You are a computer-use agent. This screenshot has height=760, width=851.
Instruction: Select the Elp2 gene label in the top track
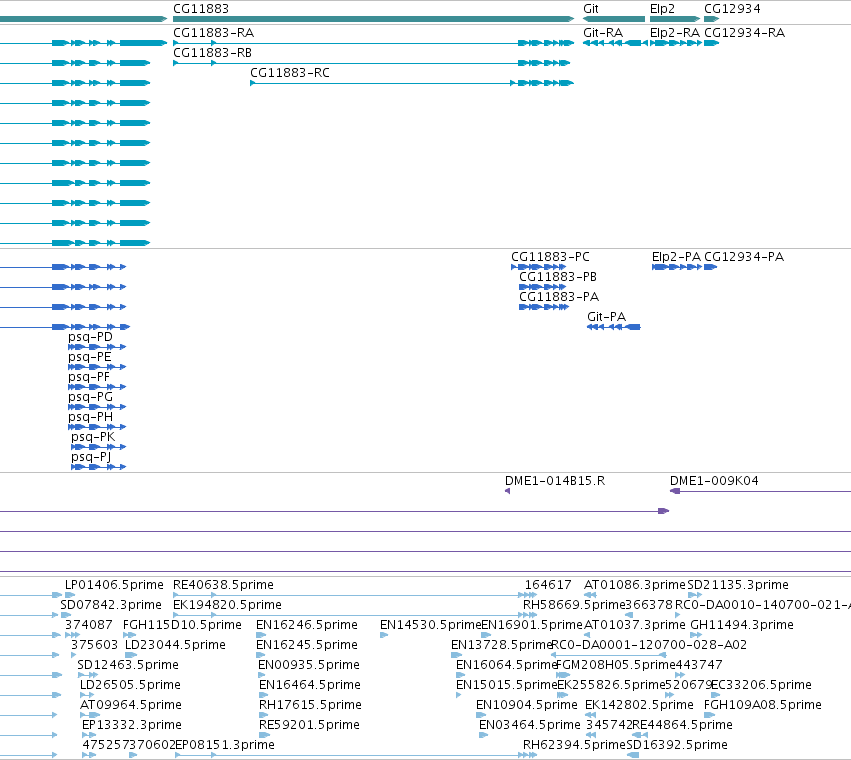click(662, 9)
